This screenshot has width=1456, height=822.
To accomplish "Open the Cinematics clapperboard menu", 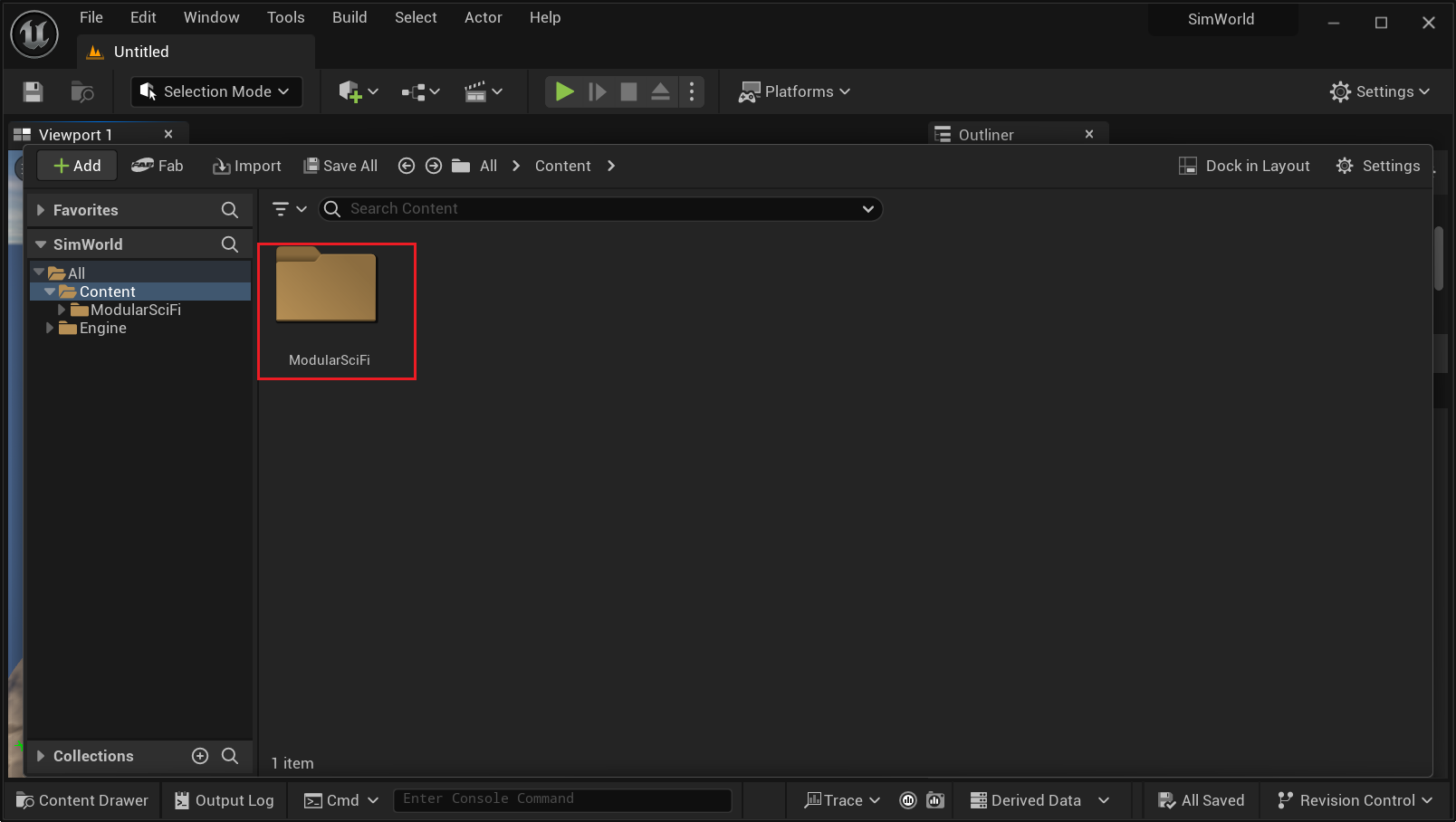I will point(483,91).
